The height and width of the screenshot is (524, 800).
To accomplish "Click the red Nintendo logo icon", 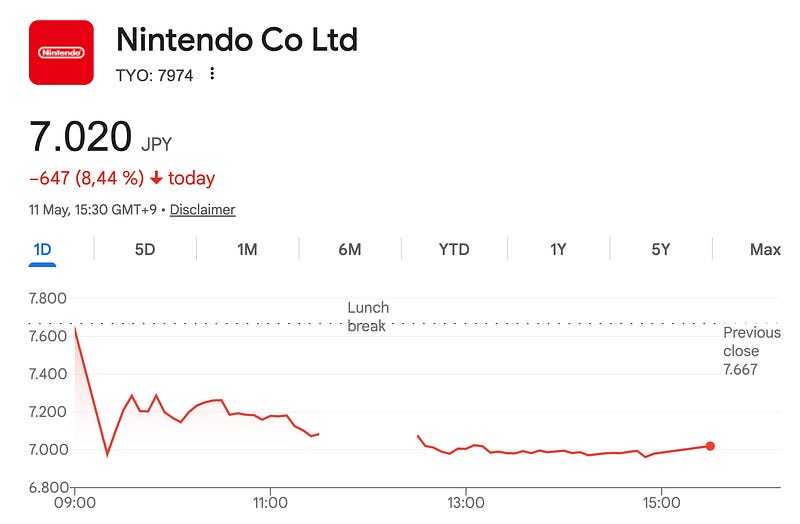I will [x=61, y=53].
